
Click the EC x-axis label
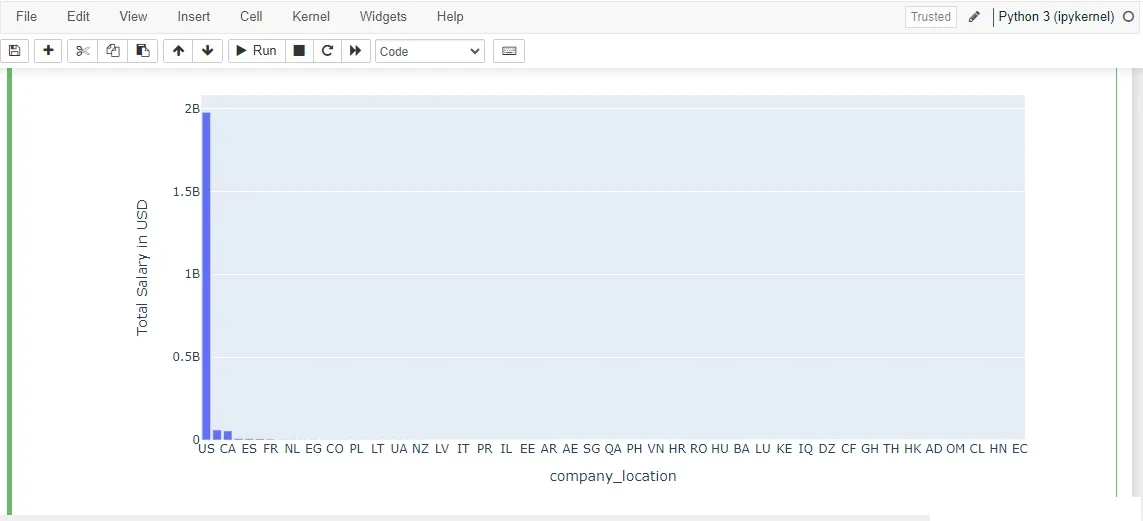[1019, 449]
